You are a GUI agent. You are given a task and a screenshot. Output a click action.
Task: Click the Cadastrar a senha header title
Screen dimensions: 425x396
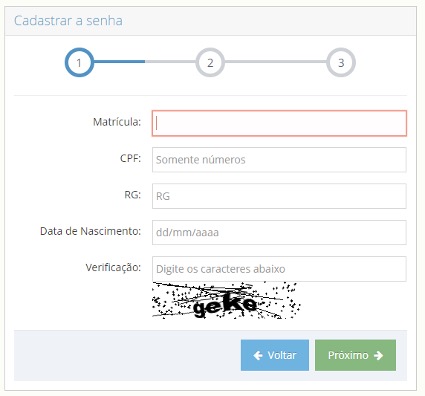[68, 21]
